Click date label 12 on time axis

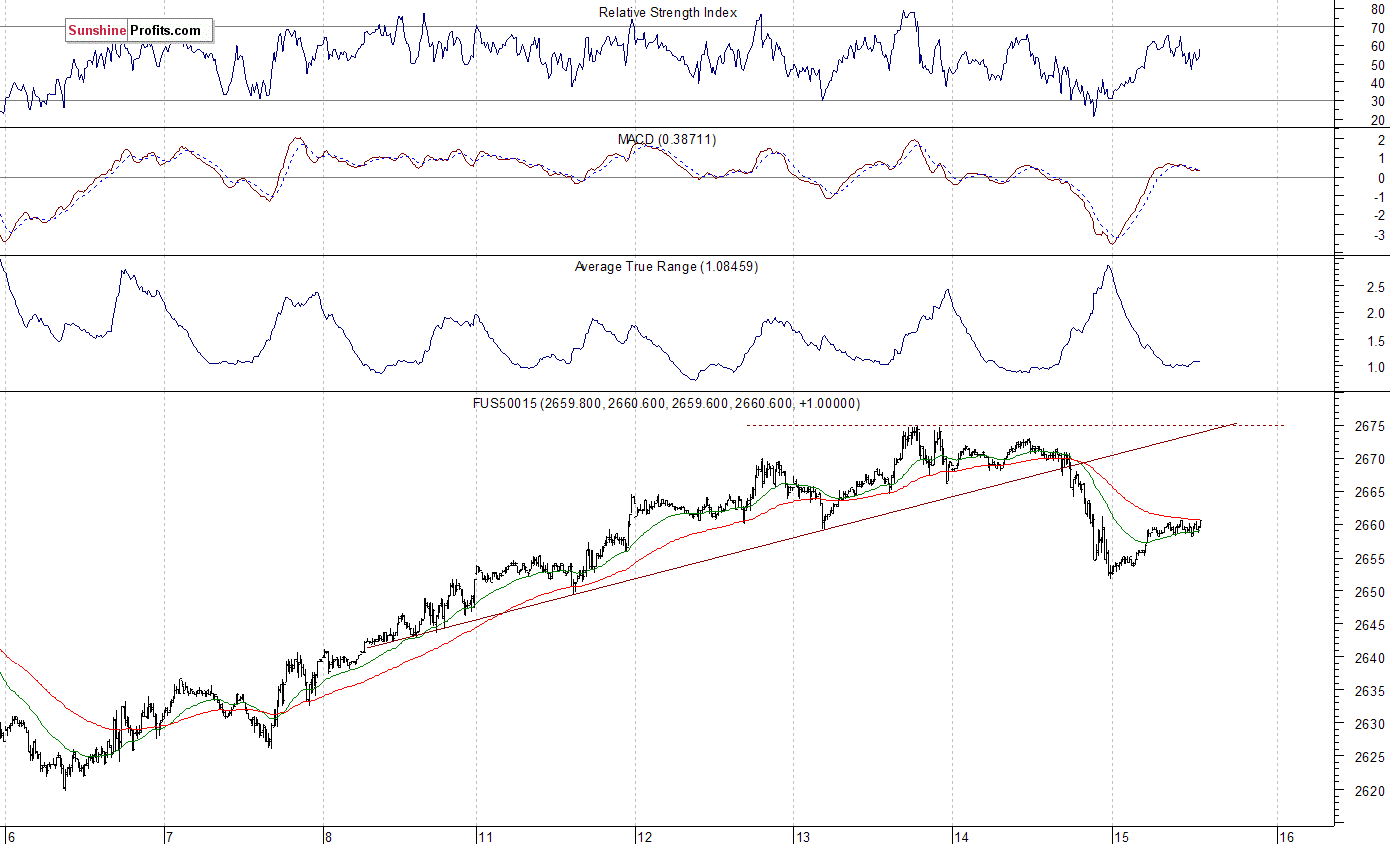644,836
